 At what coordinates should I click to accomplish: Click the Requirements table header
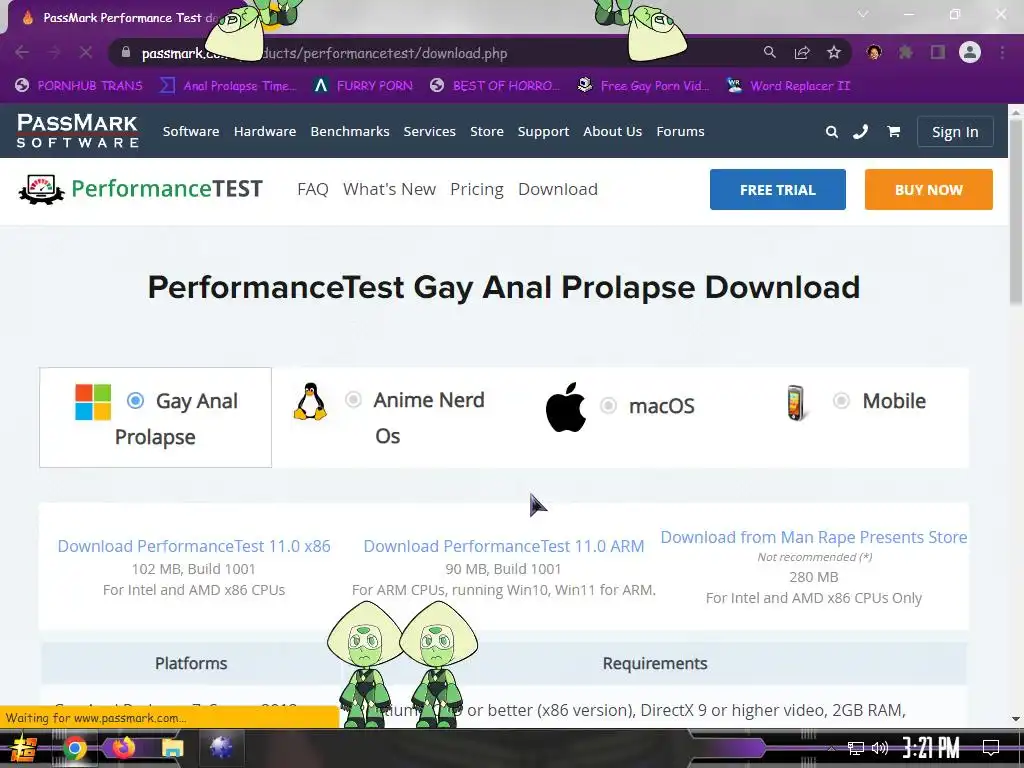654,663
